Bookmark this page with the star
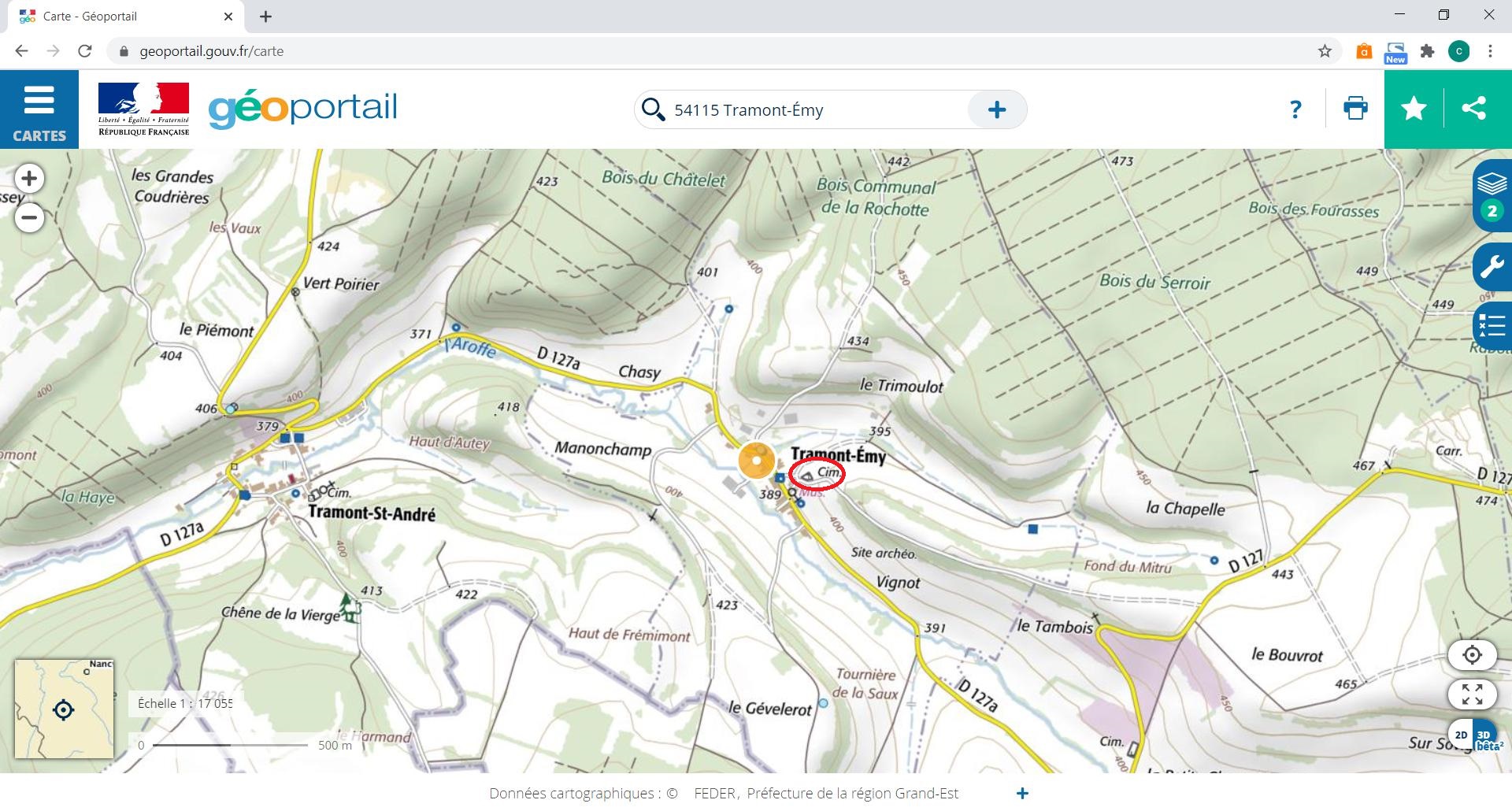 click(x=1325, y=51)
